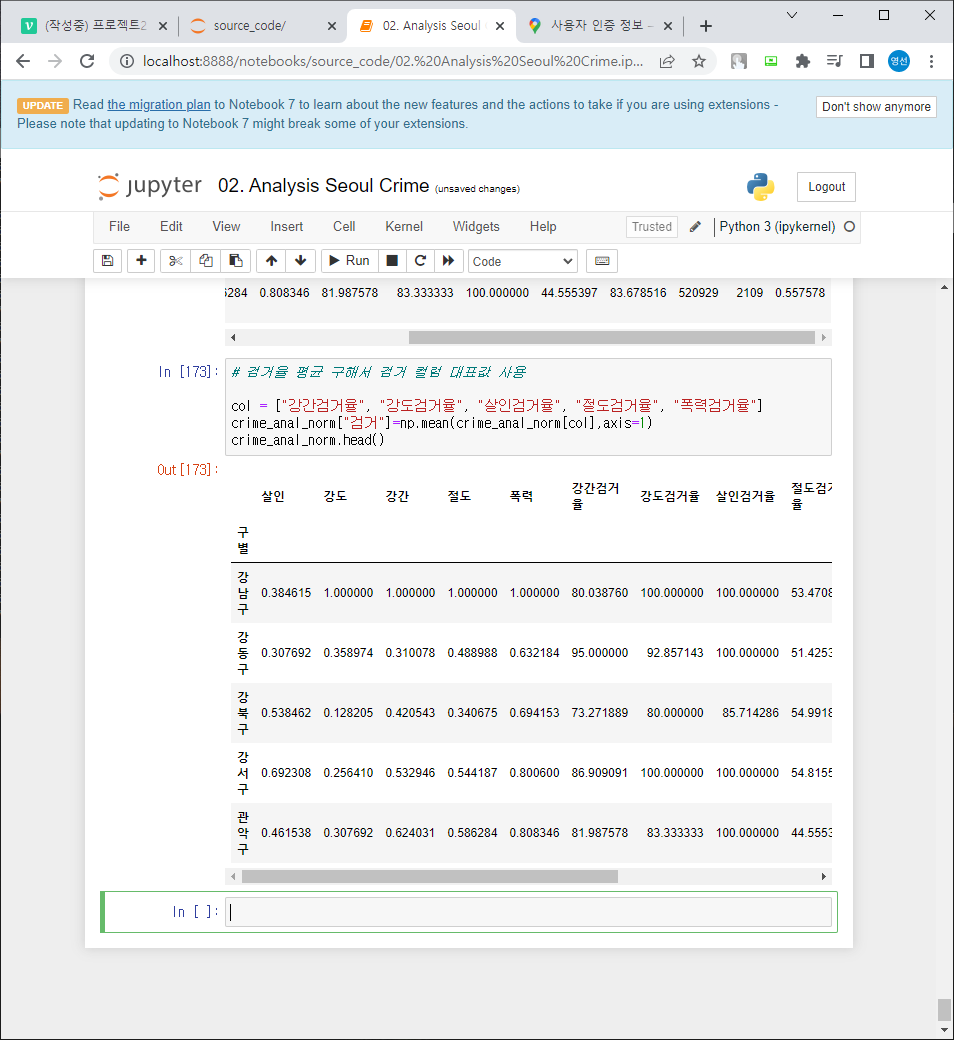Open the View menu
954x1040 pixels.
[226, 227]
